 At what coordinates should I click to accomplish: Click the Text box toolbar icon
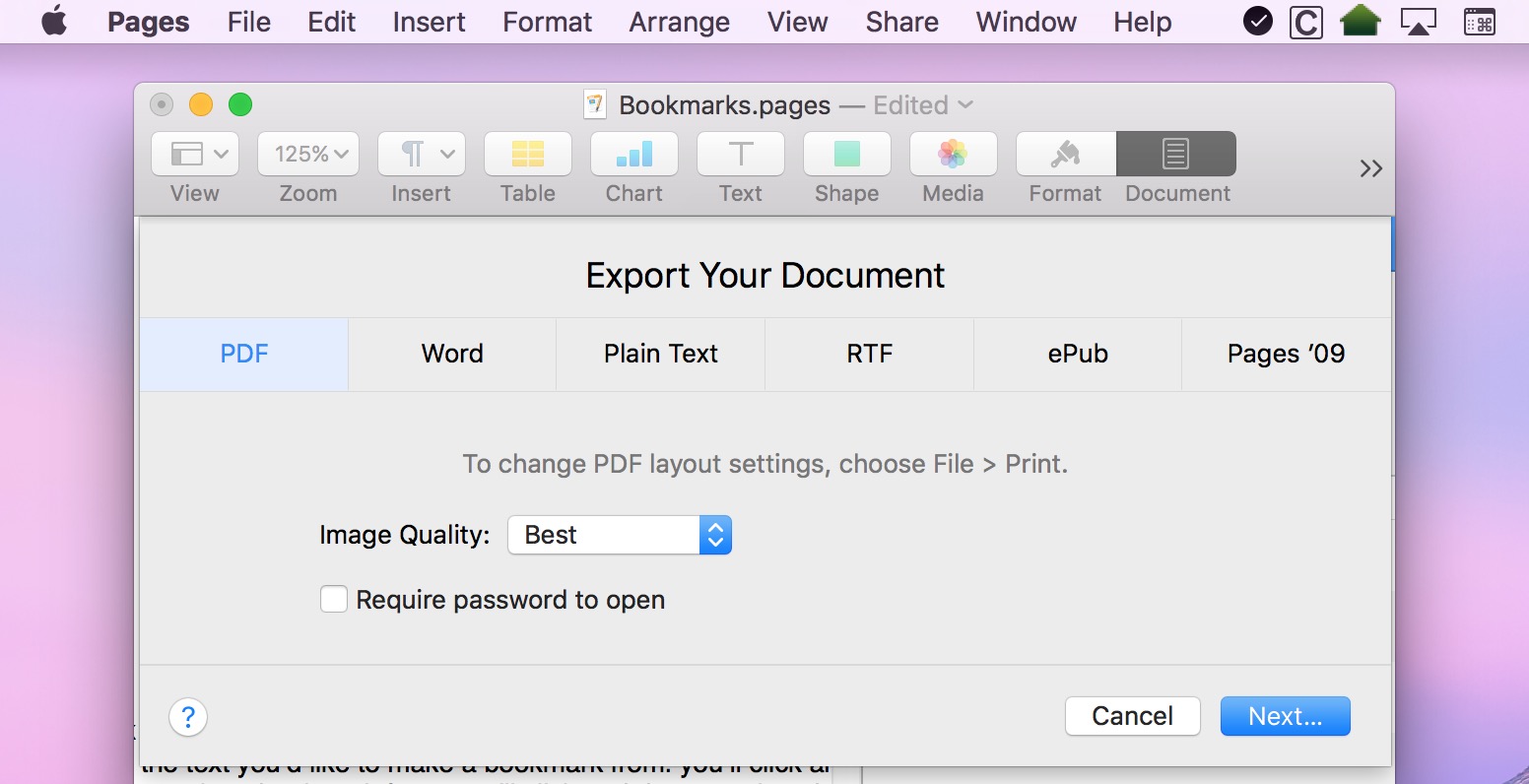741,154
